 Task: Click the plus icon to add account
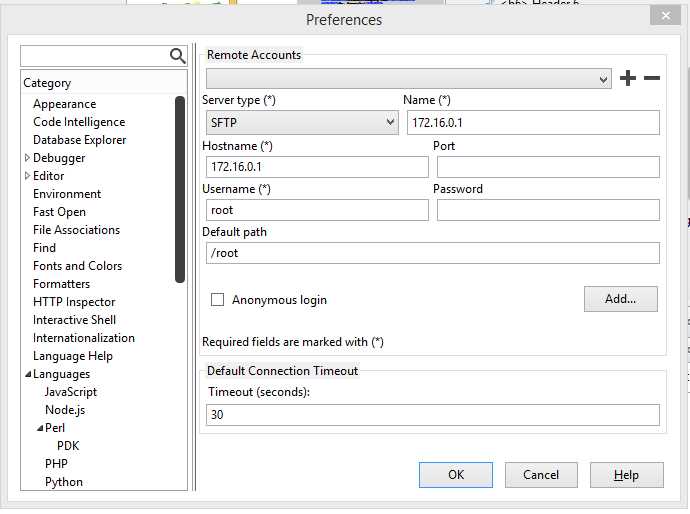[628, 78]
